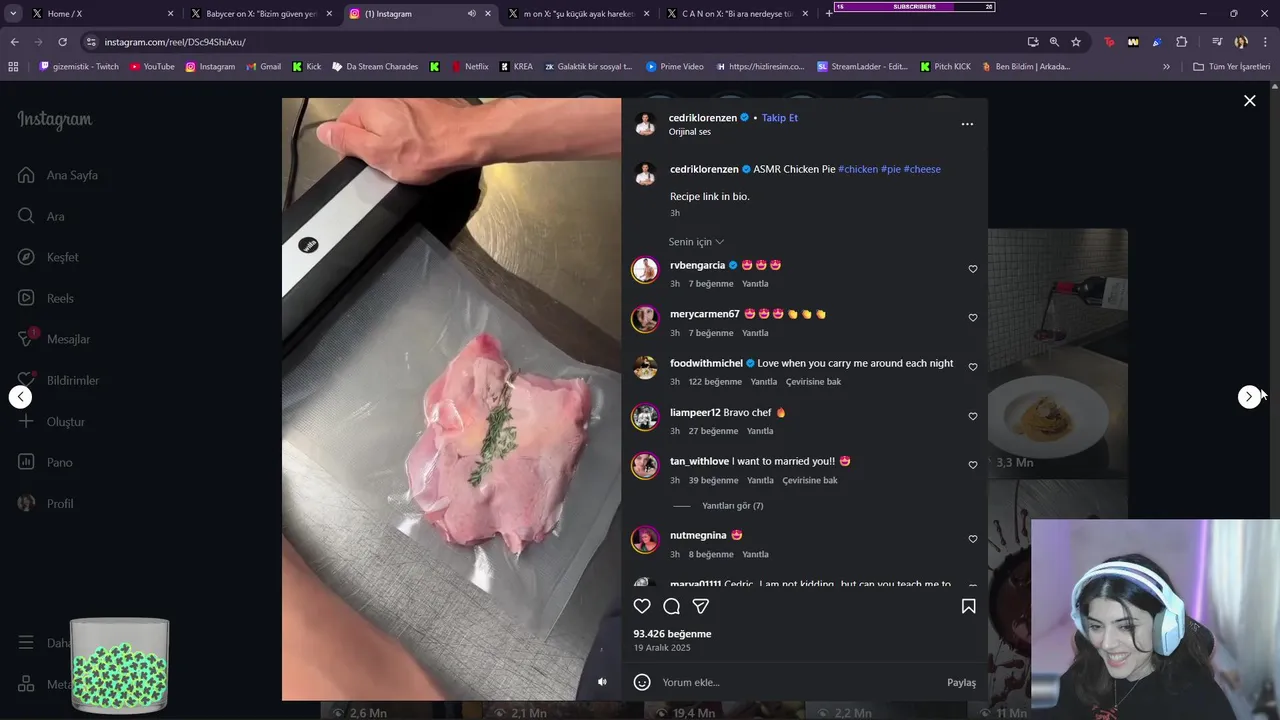Switch to the "Home / X" browser tab
The width and height of the screenshot is (1280, 720).
[95, 14]
